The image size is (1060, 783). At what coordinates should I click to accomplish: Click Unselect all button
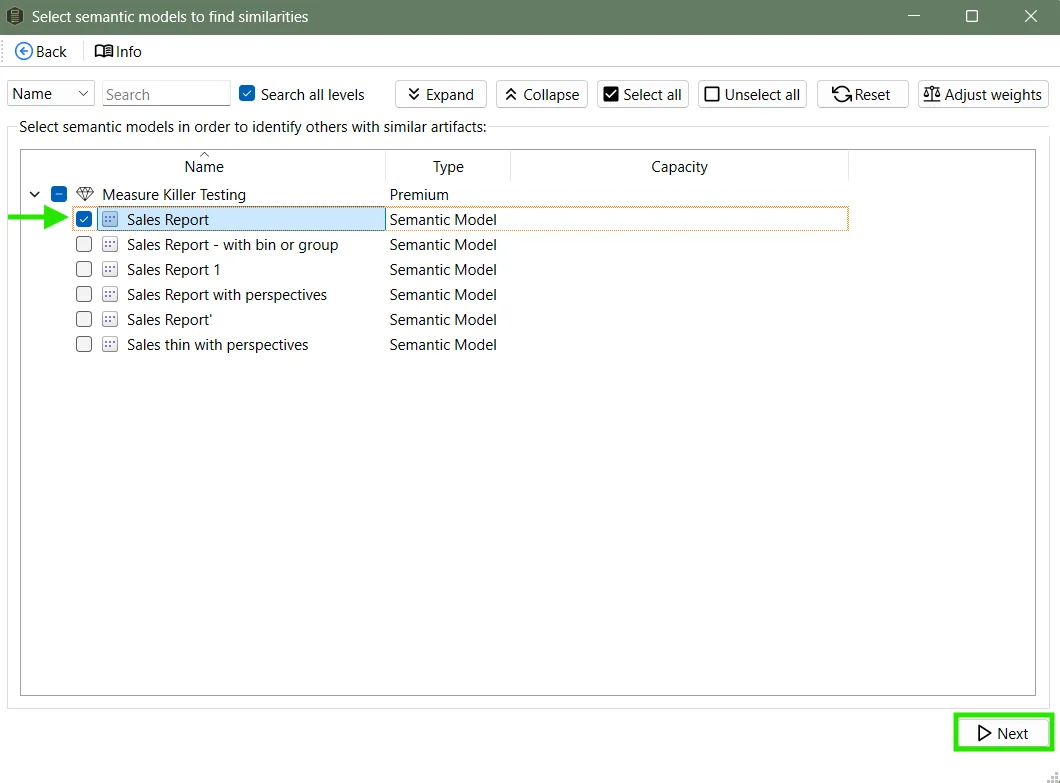[752, 94]
